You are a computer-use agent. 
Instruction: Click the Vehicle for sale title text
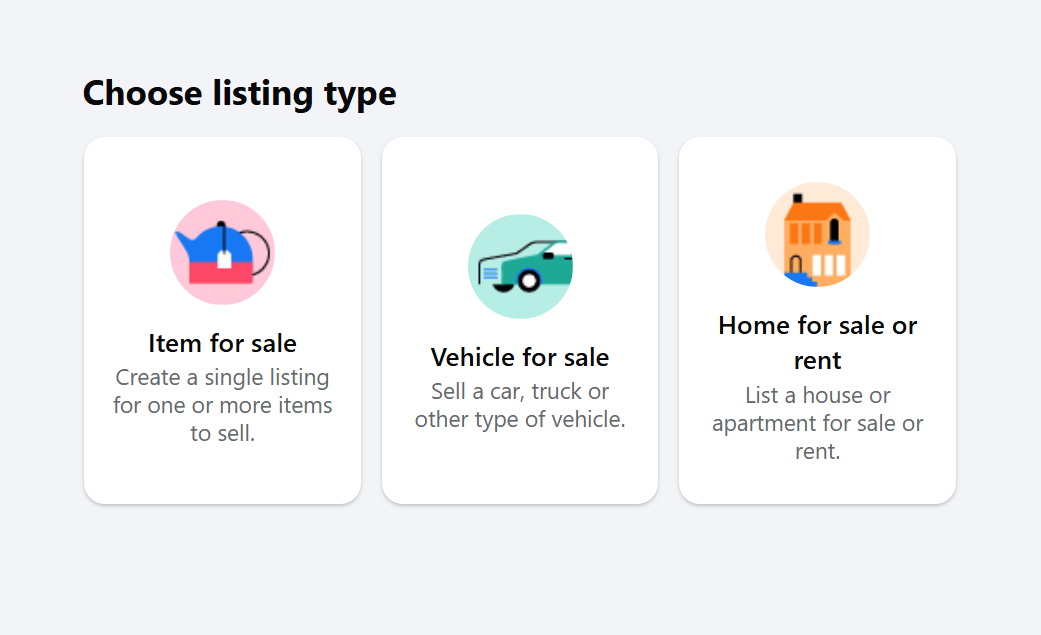tap(520, 357)
